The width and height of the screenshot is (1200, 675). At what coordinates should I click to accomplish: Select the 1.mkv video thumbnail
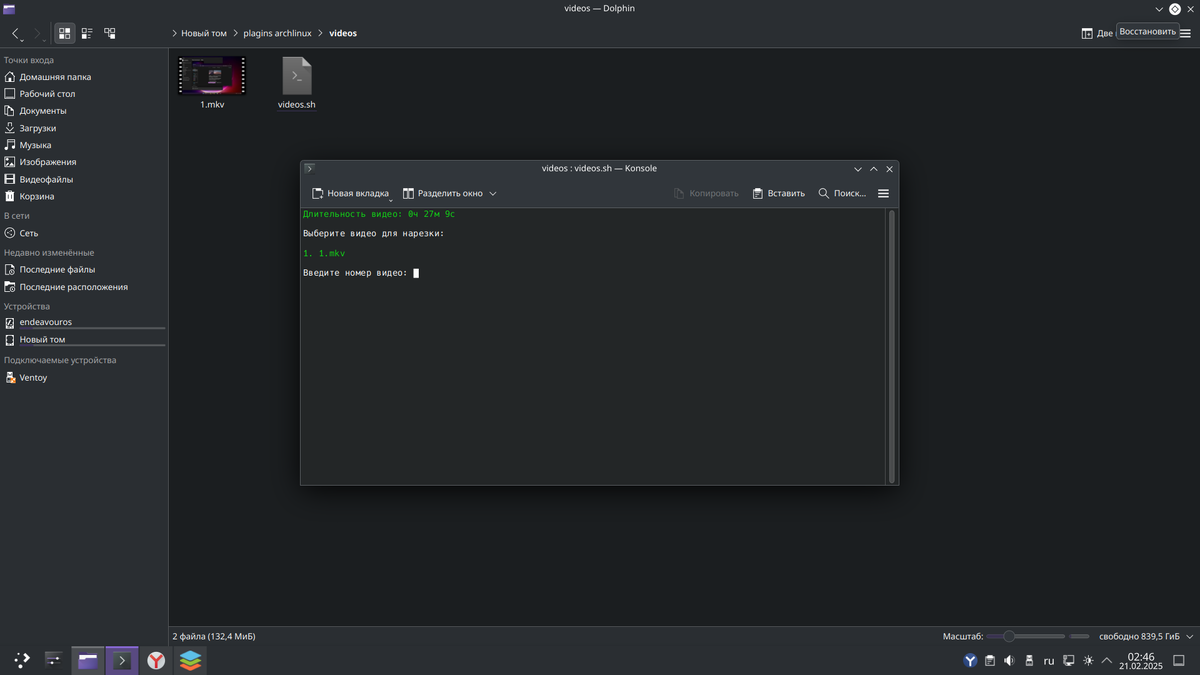[212, 75]
